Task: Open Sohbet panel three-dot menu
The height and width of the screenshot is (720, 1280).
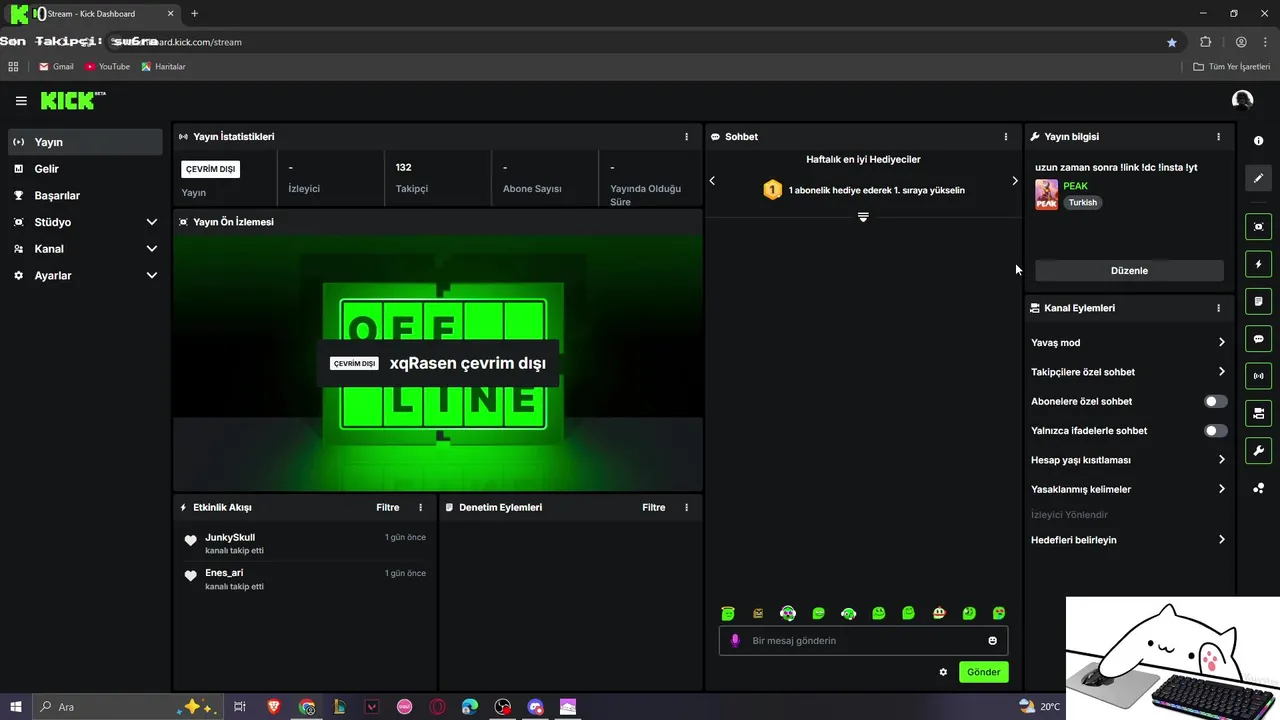Action: tap(1006, 136)
